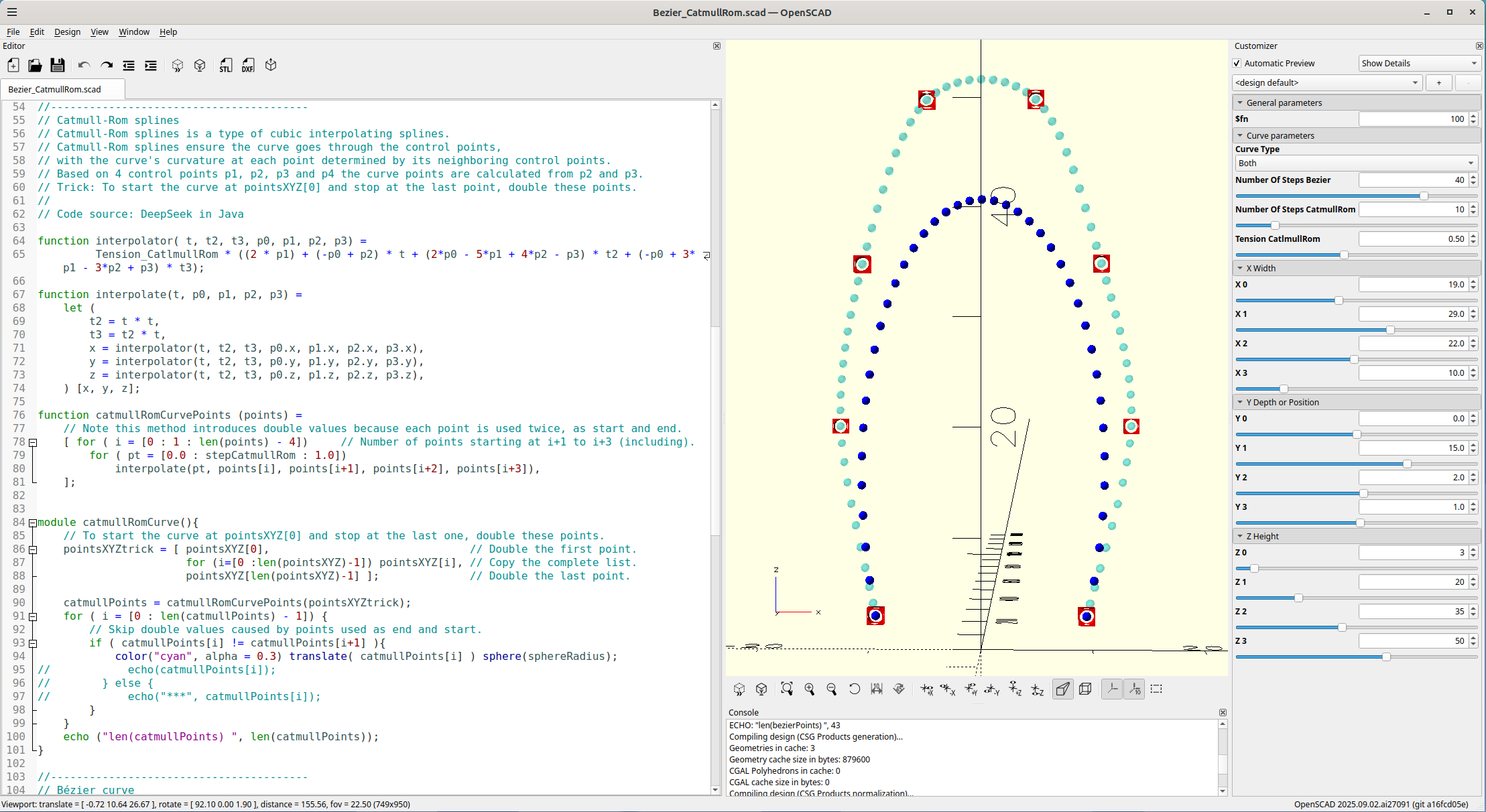Click the View All icon below viewport
The height and width of the screenshot is (812, 1486).
click(787, 689)
